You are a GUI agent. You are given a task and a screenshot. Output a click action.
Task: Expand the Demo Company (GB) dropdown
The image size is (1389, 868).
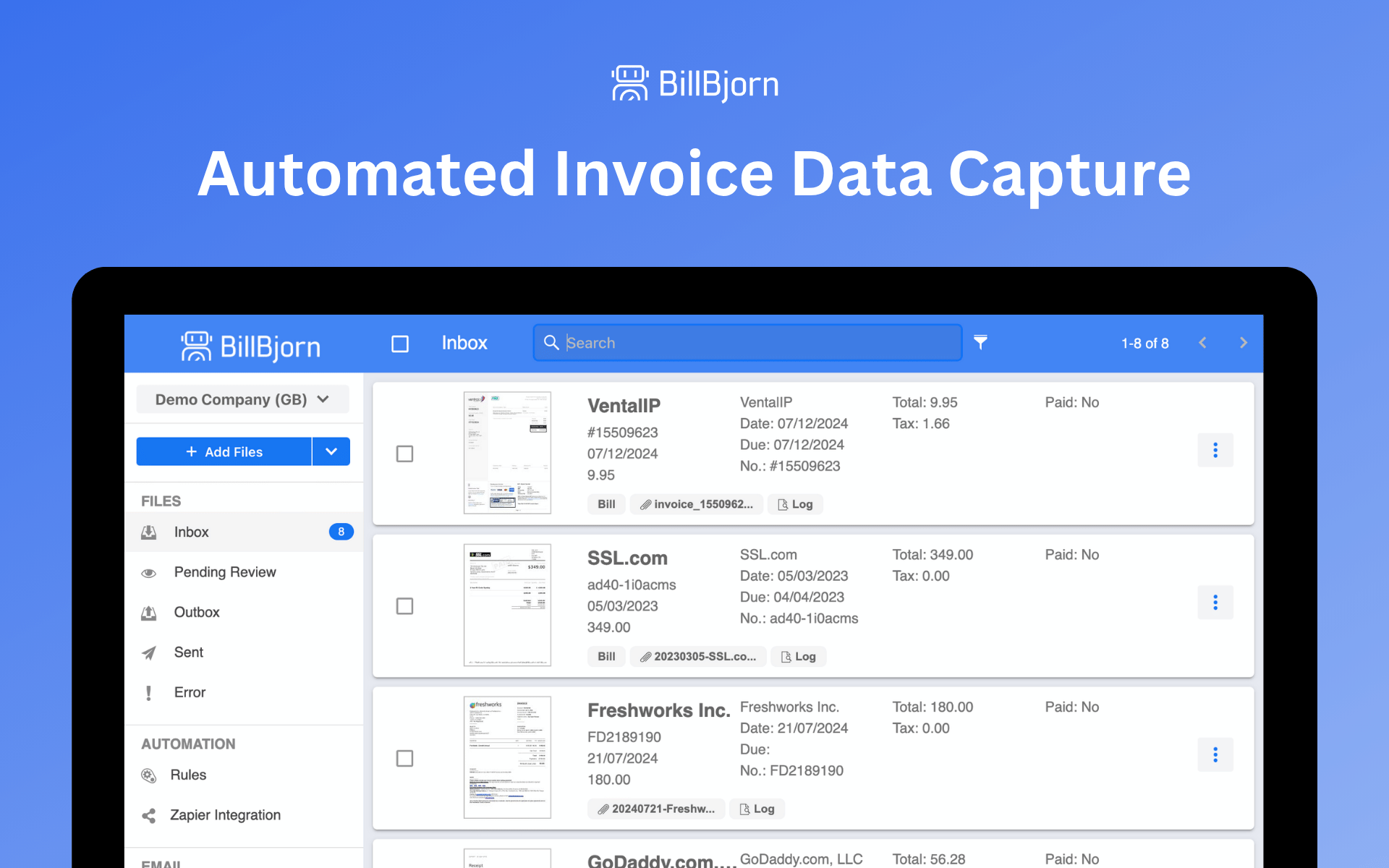[x=242, y=399]
